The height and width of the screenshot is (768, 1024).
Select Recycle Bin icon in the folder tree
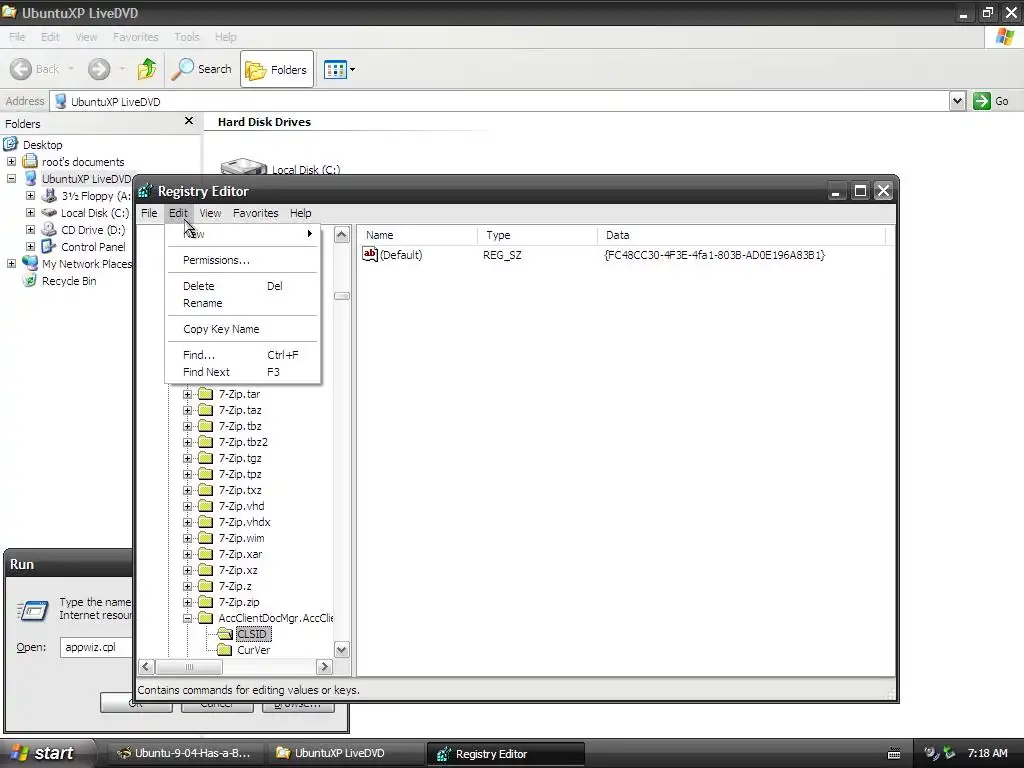point(29,281)
